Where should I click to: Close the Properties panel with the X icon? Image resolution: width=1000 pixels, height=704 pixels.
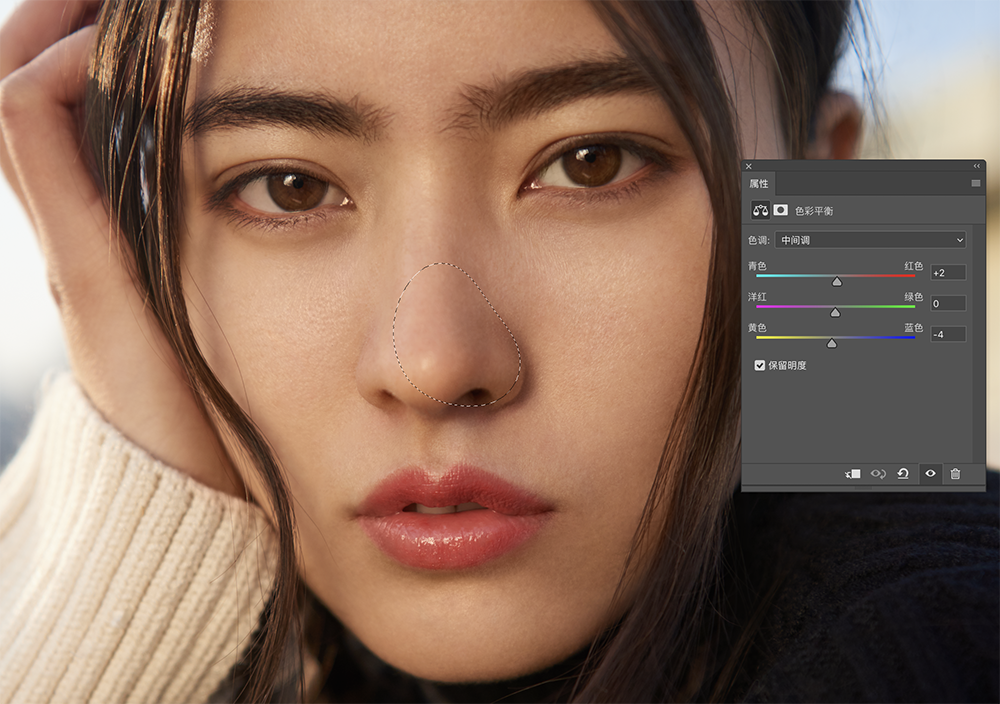749,166
